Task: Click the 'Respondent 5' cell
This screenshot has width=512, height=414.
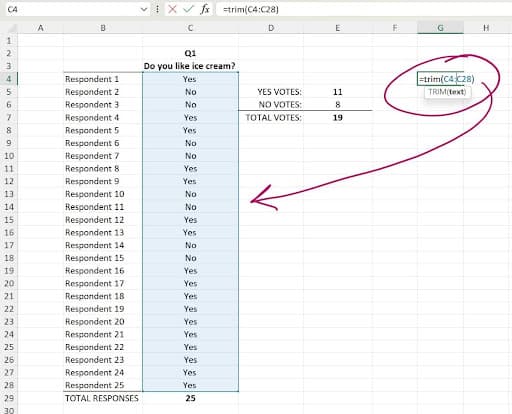Action: (103, 130)
